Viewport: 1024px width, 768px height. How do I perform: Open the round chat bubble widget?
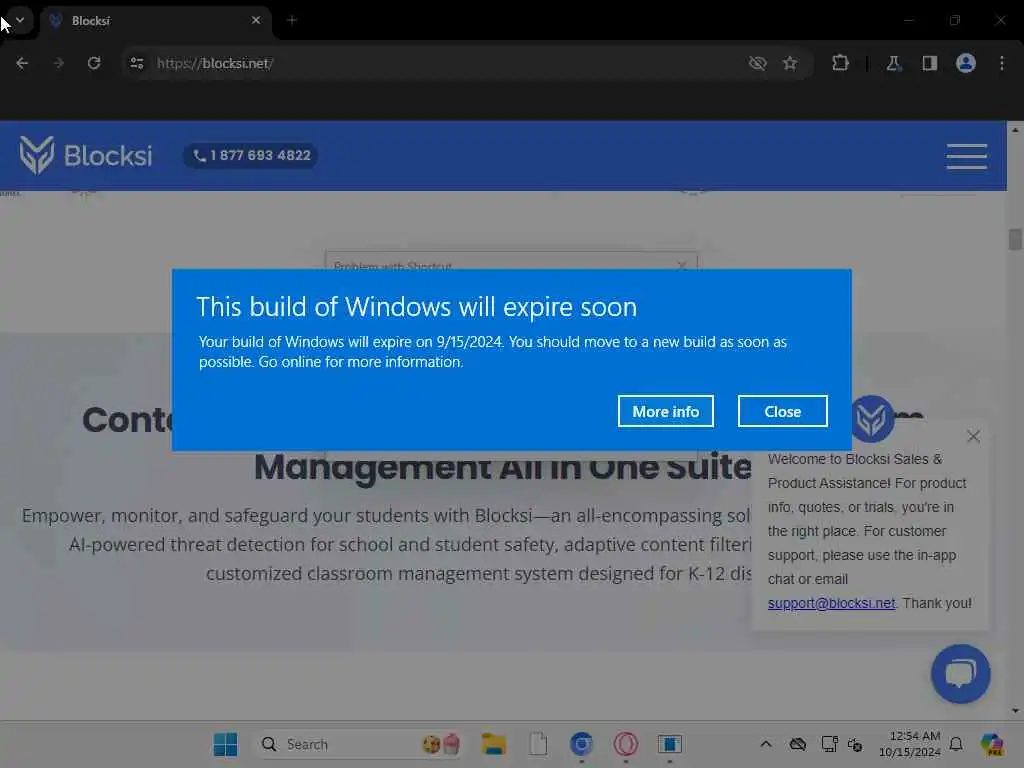click(961, 673)
